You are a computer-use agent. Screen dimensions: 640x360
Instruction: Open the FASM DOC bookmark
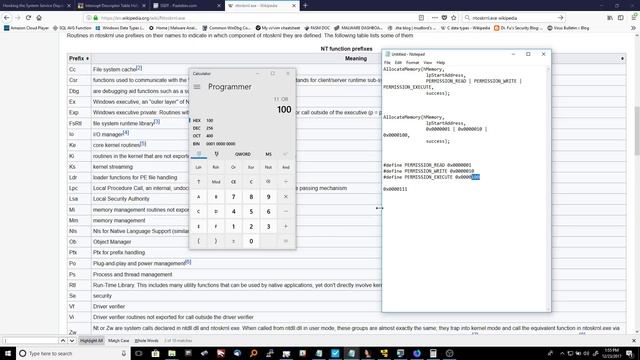point(317,28)
